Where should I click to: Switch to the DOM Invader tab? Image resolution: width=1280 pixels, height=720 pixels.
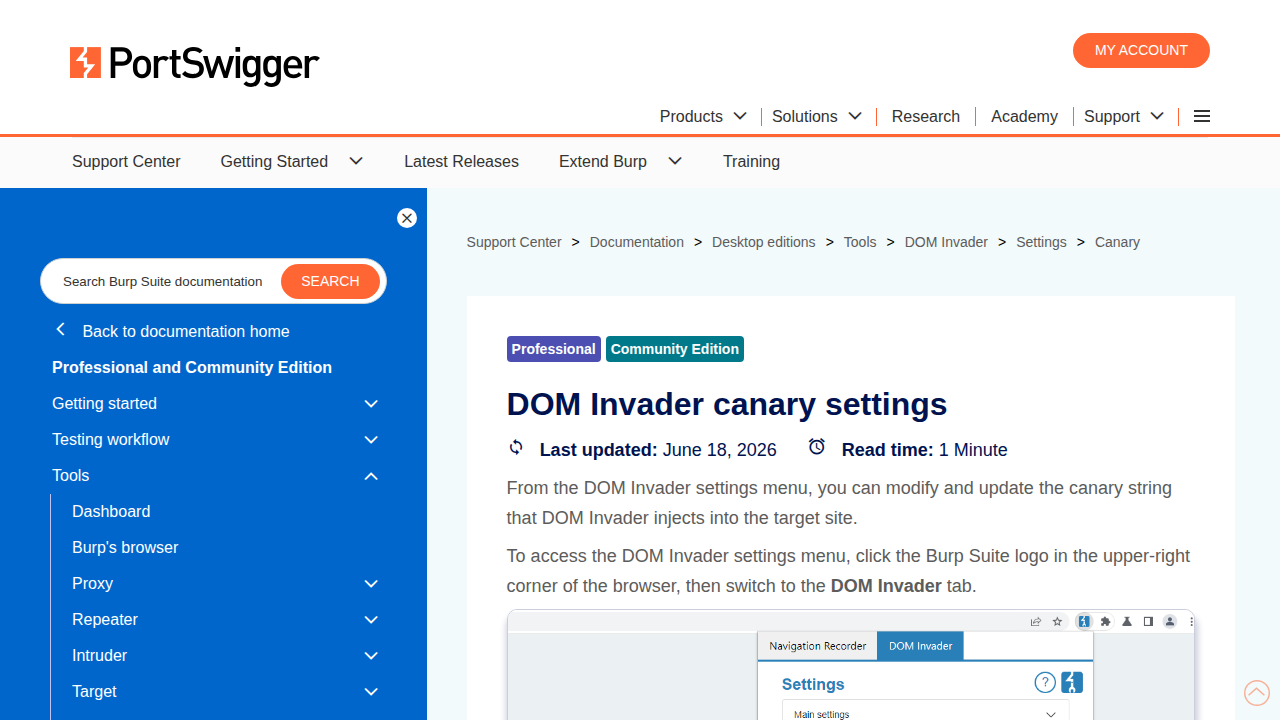pyautogui.click(x=920, y=646)
